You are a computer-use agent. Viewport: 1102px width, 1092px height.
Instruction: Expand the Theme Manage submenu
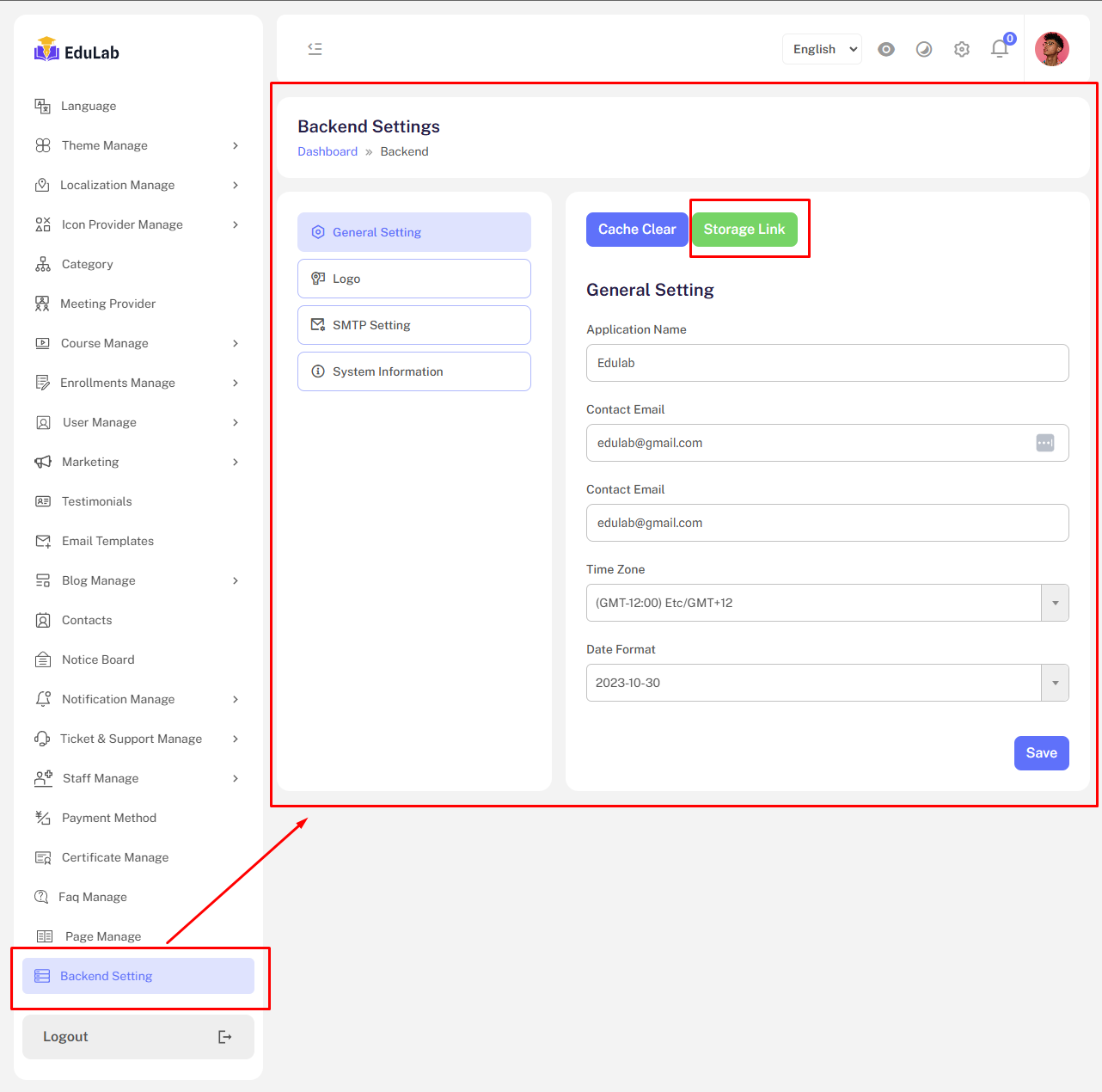(236, 145)
